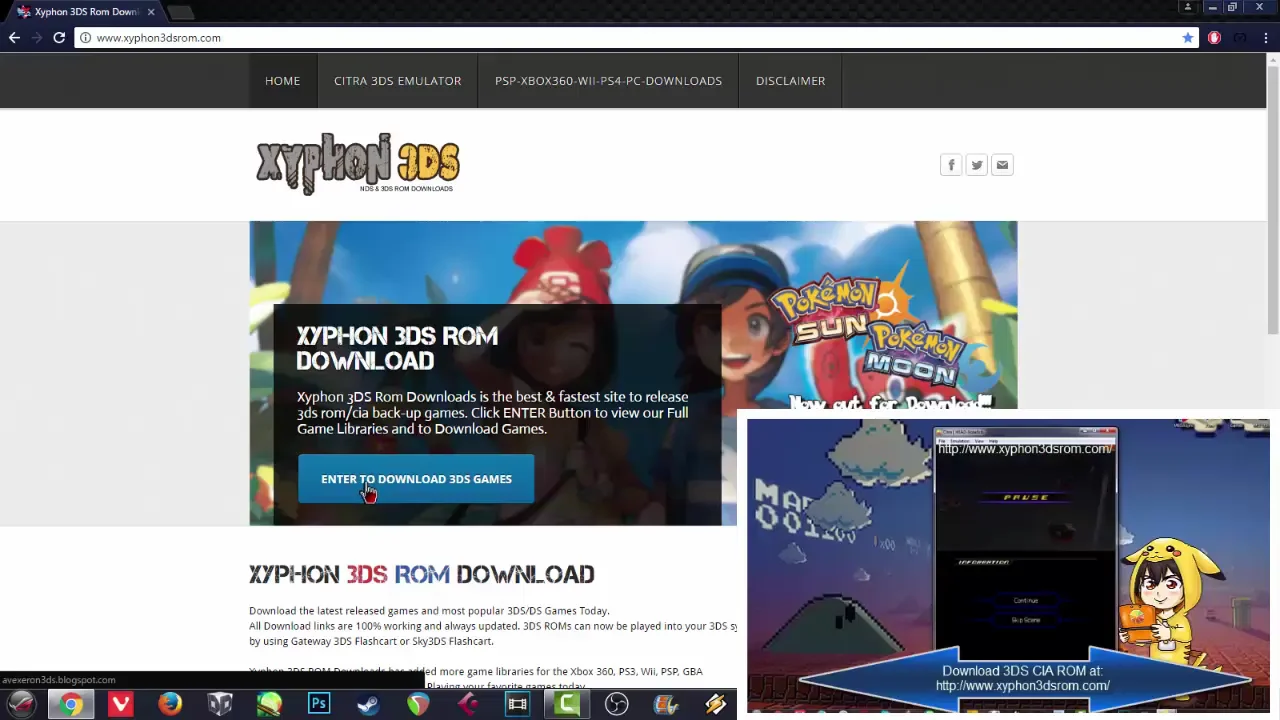Viewport: 1280px width, 720px height.
Task: Open Firefox from the taskbar
Action: (x=170, y=704)
